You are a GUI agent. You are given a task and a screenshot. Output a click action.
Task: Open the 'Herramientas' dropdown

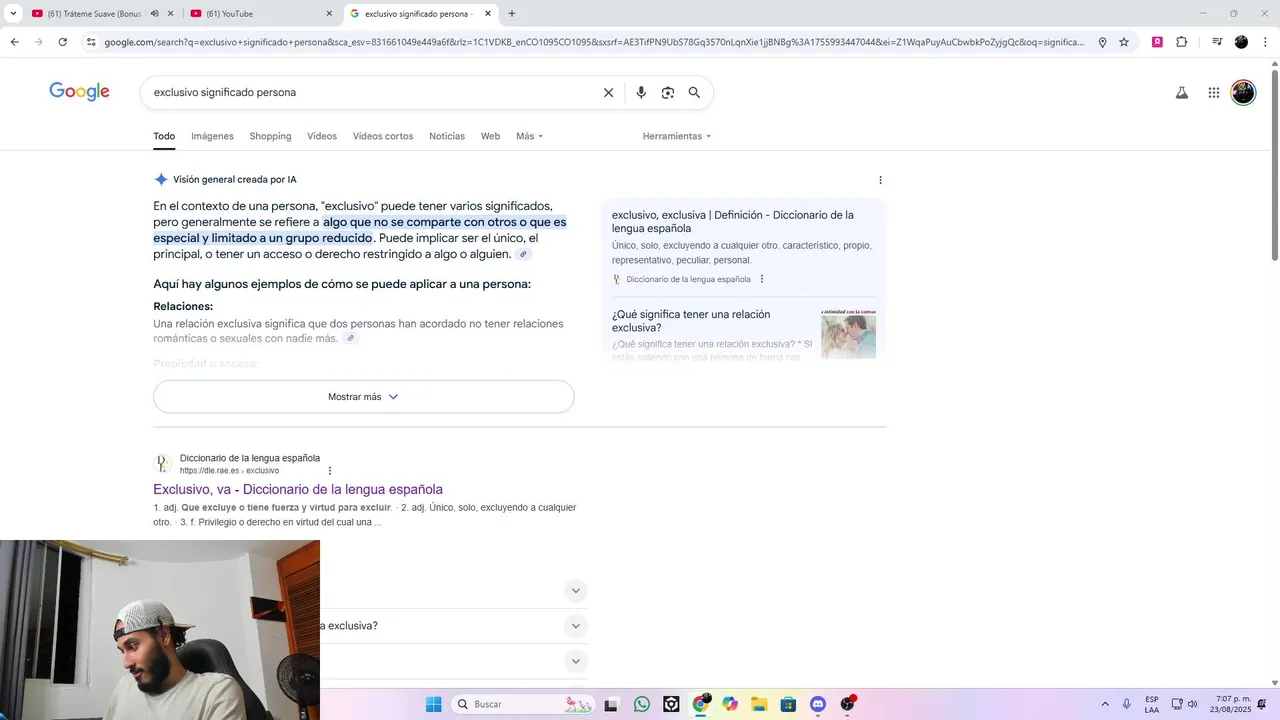(x=677, y=136)
